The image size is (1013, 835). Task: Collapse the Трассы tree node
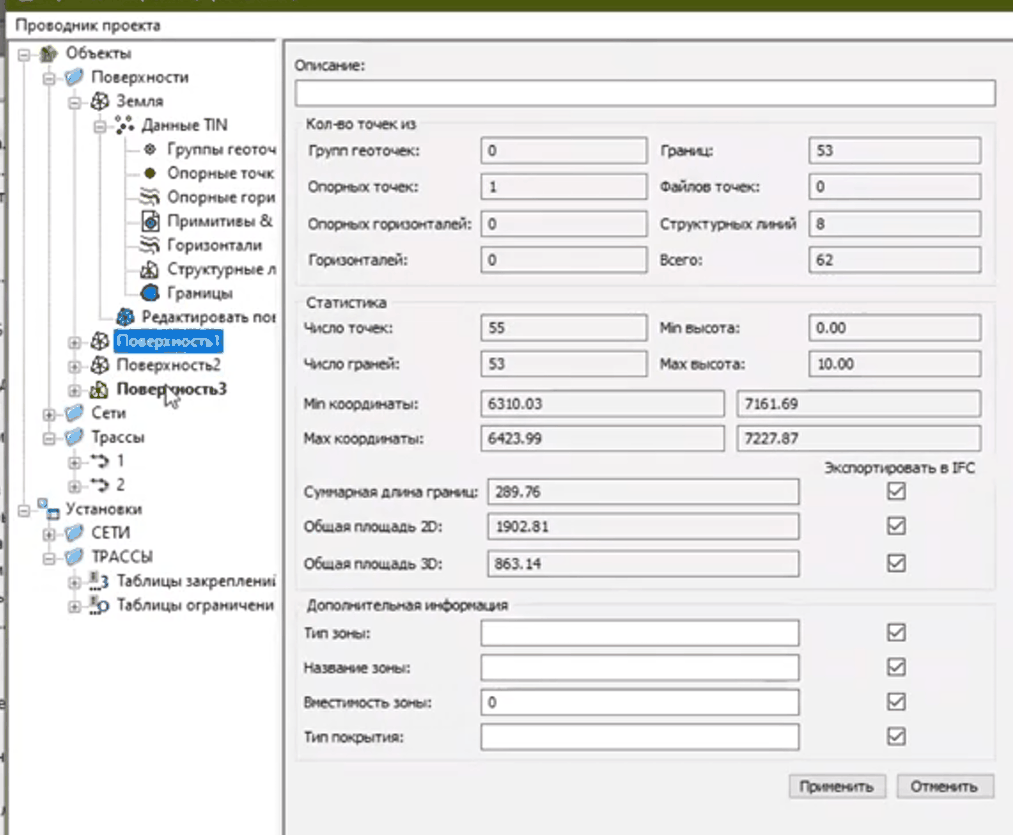(49, 437)
